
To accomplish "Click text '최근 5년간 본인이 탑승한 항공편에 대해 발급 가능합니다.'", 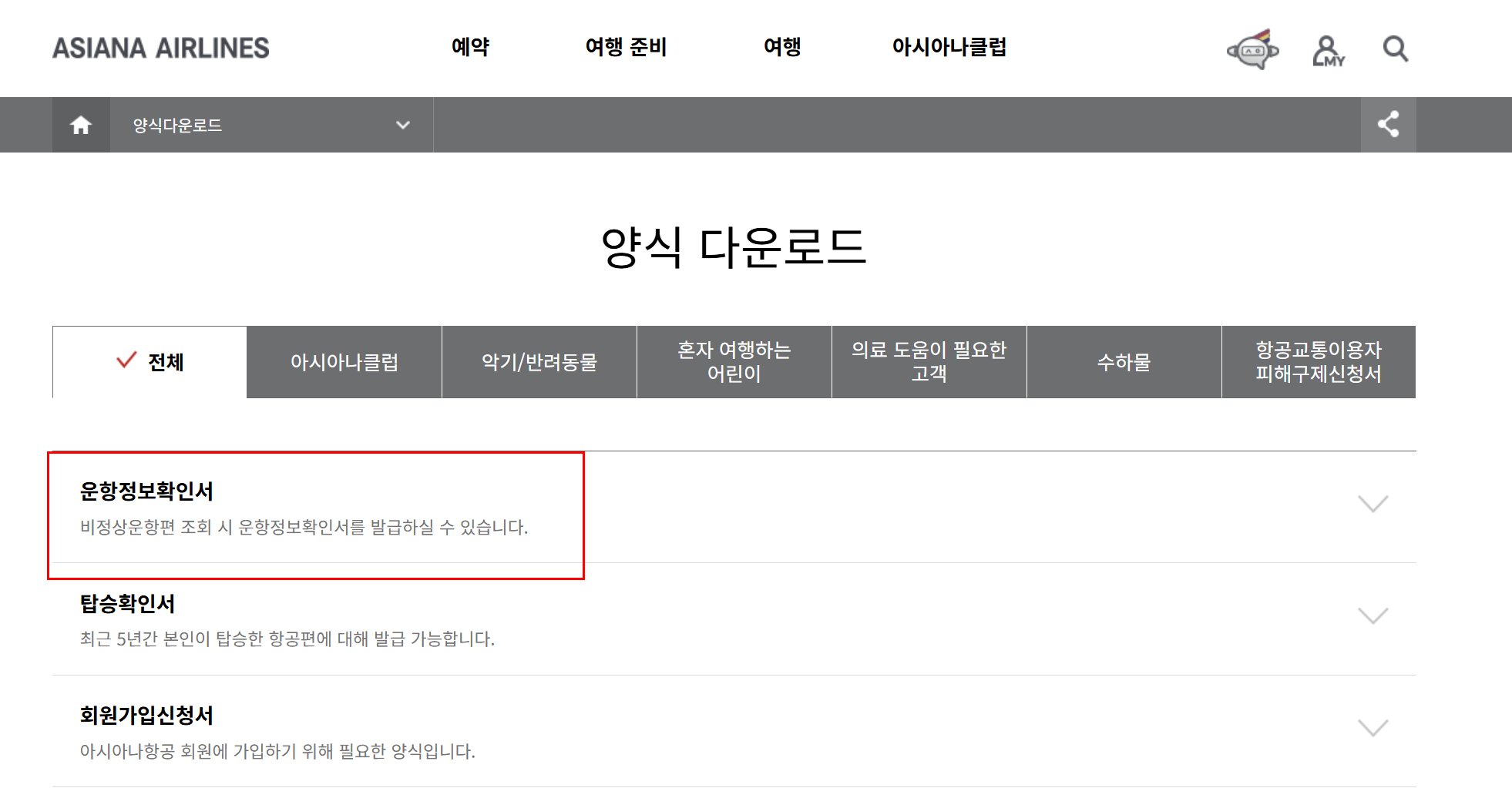I will coord(287,639).
